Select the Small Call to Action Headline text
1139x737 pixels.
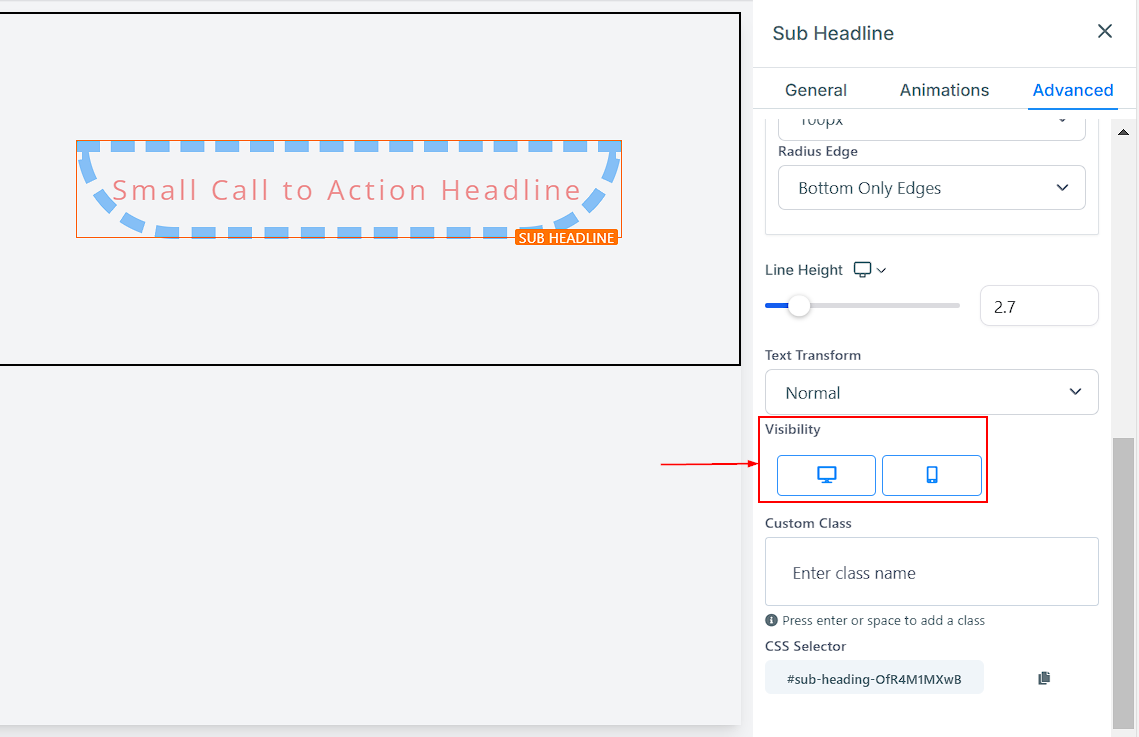(346, 190)
